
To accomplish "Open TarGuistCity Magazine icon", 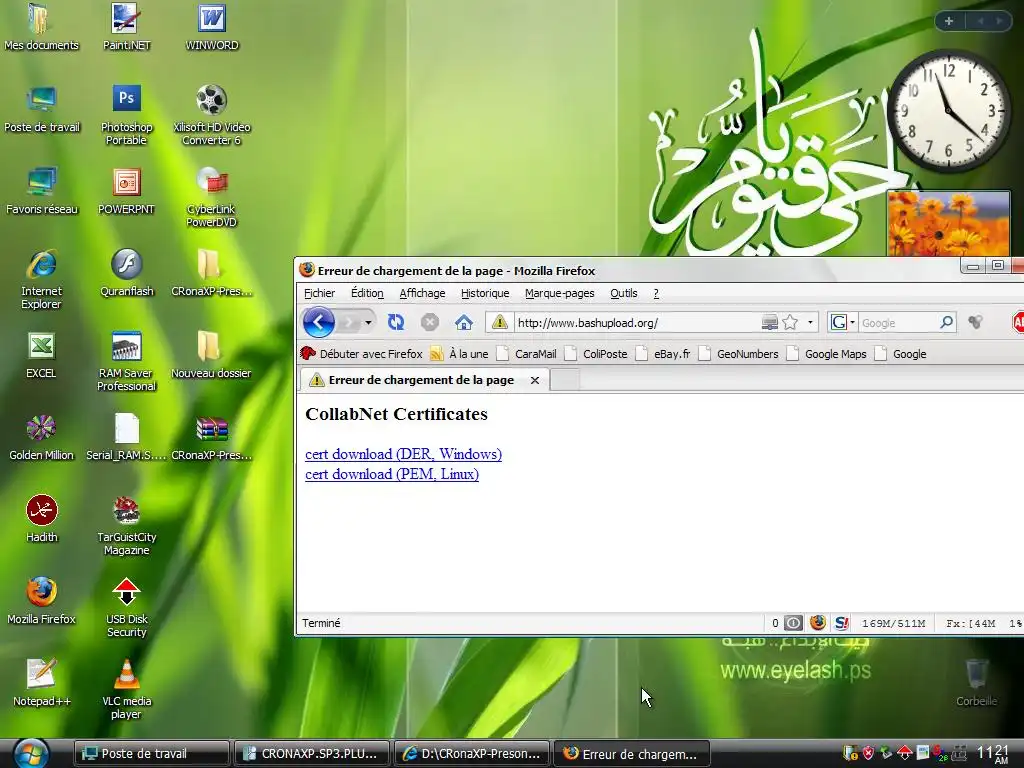I will 126,526.
